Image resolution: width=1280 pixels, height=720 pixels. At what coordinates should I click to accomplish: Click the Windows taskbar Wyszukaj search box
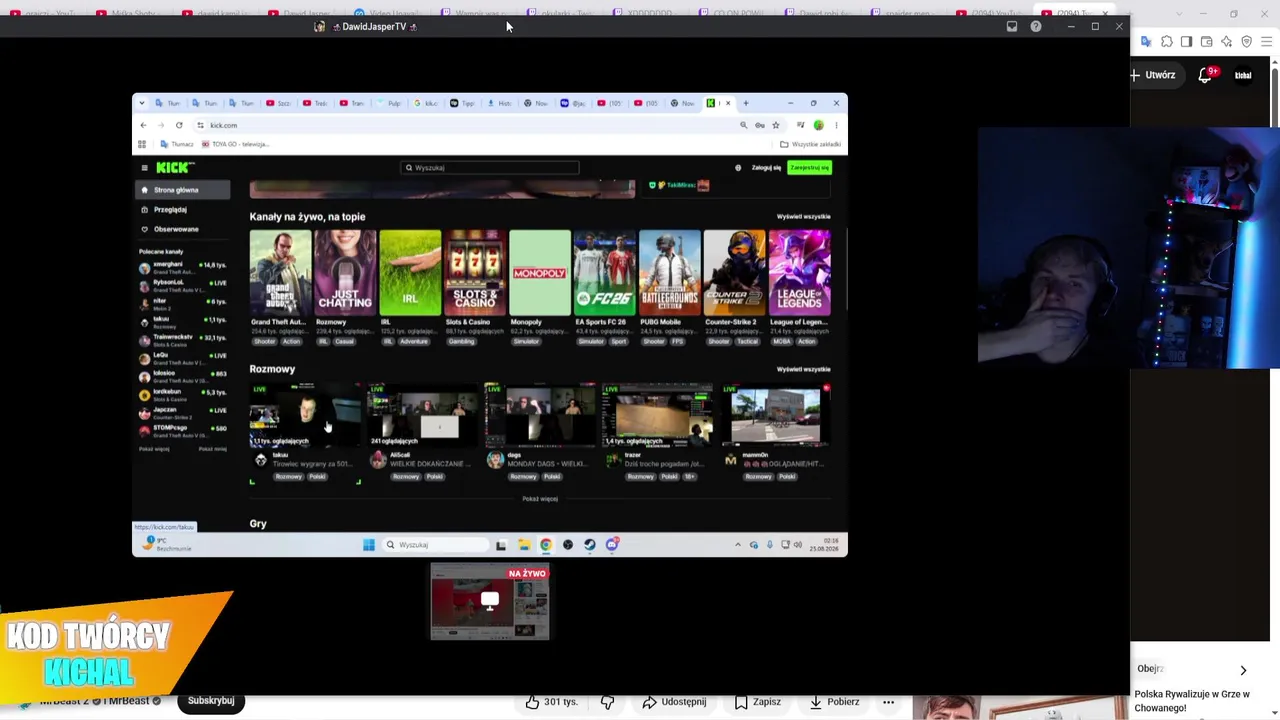pos(436,545)
